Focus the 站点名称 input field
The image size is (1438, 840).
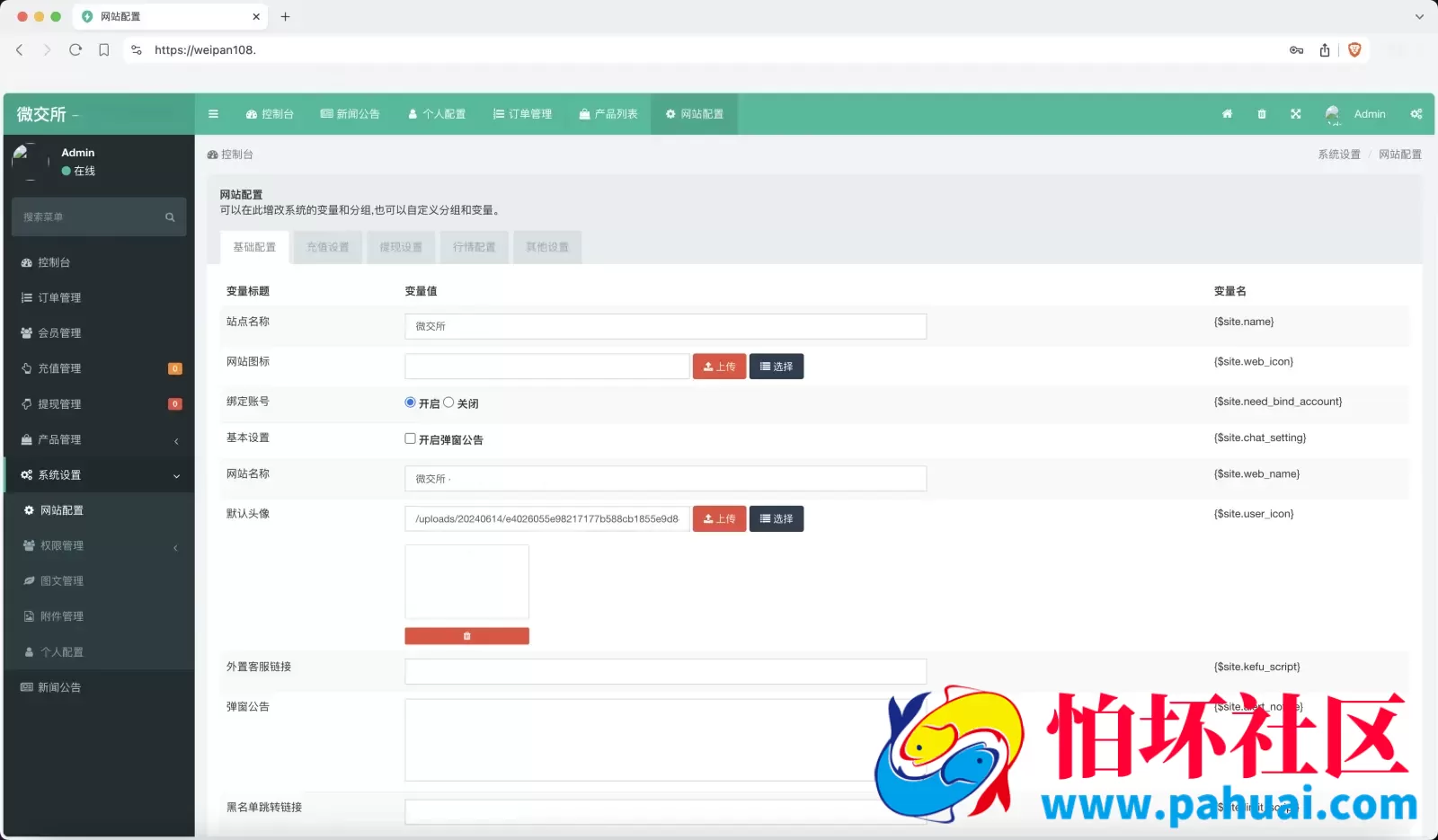point(665,326)
